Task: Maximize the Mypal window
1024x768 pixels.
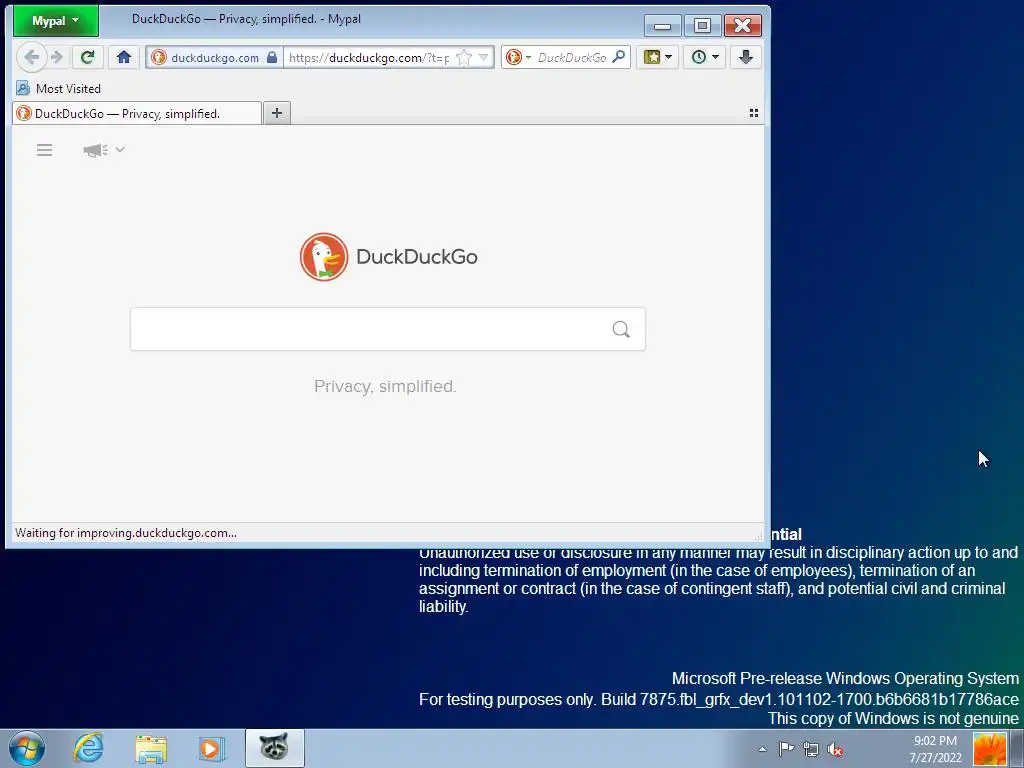Action: click(x=703, y=25)
